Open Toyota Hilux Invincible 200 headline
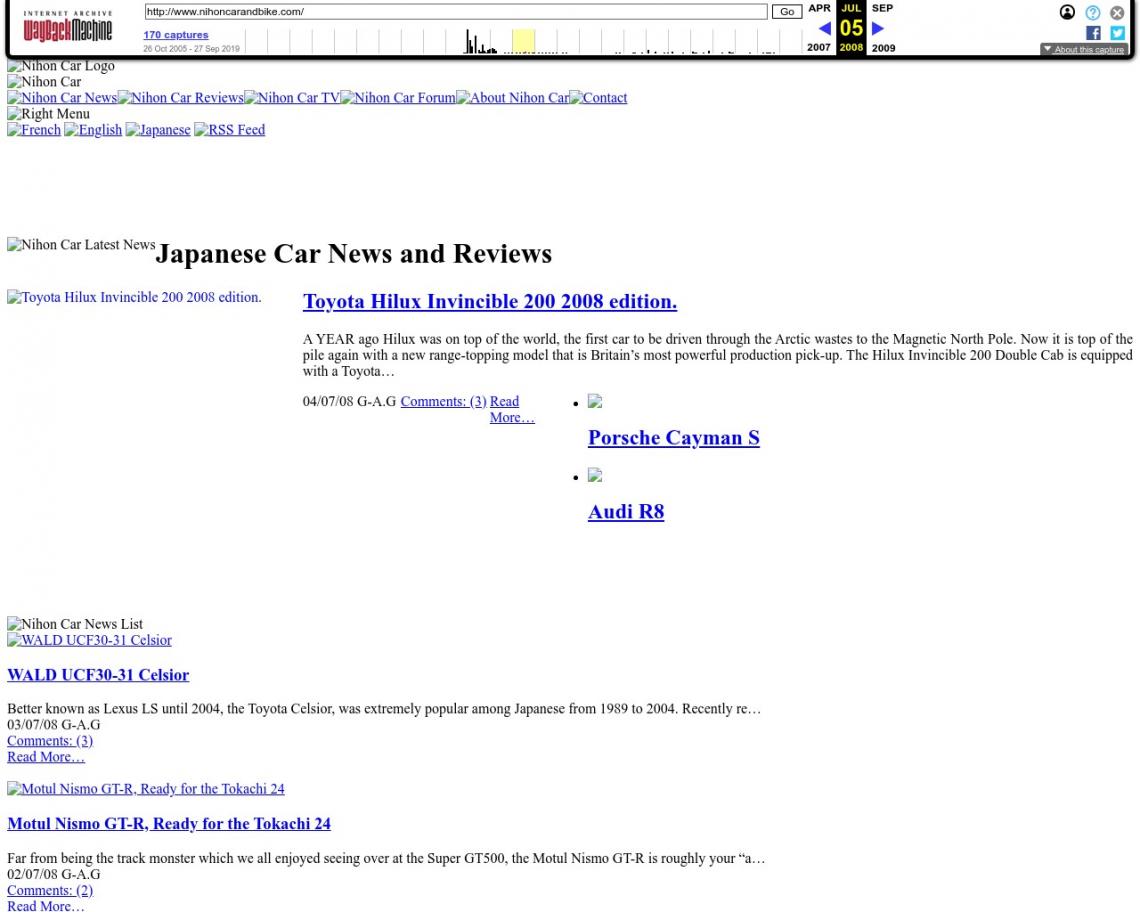This screenshot has width=1140, height=912. pos(490,301)
